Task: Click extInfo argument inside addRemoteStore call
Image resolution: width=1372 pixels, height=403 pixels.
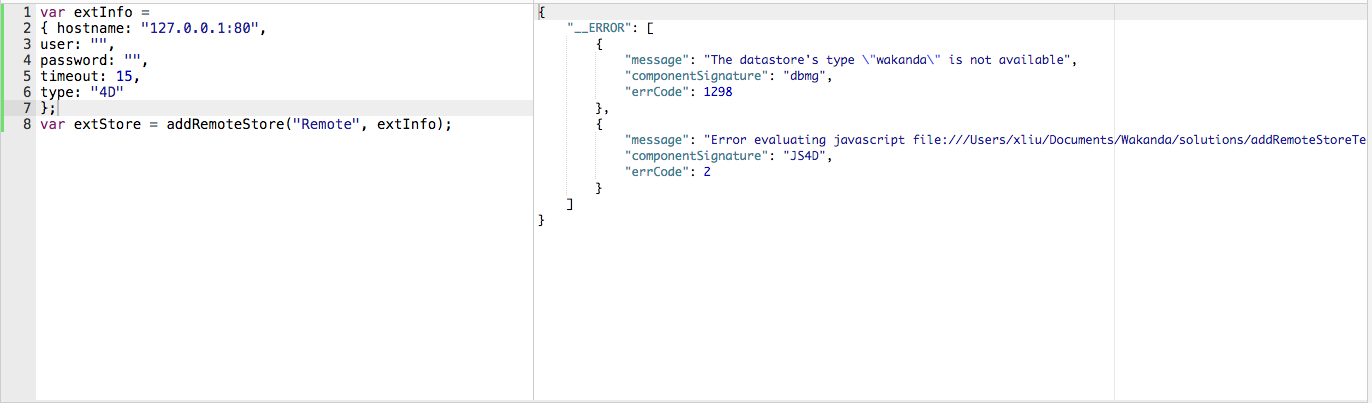Action: tap(406, 124)
